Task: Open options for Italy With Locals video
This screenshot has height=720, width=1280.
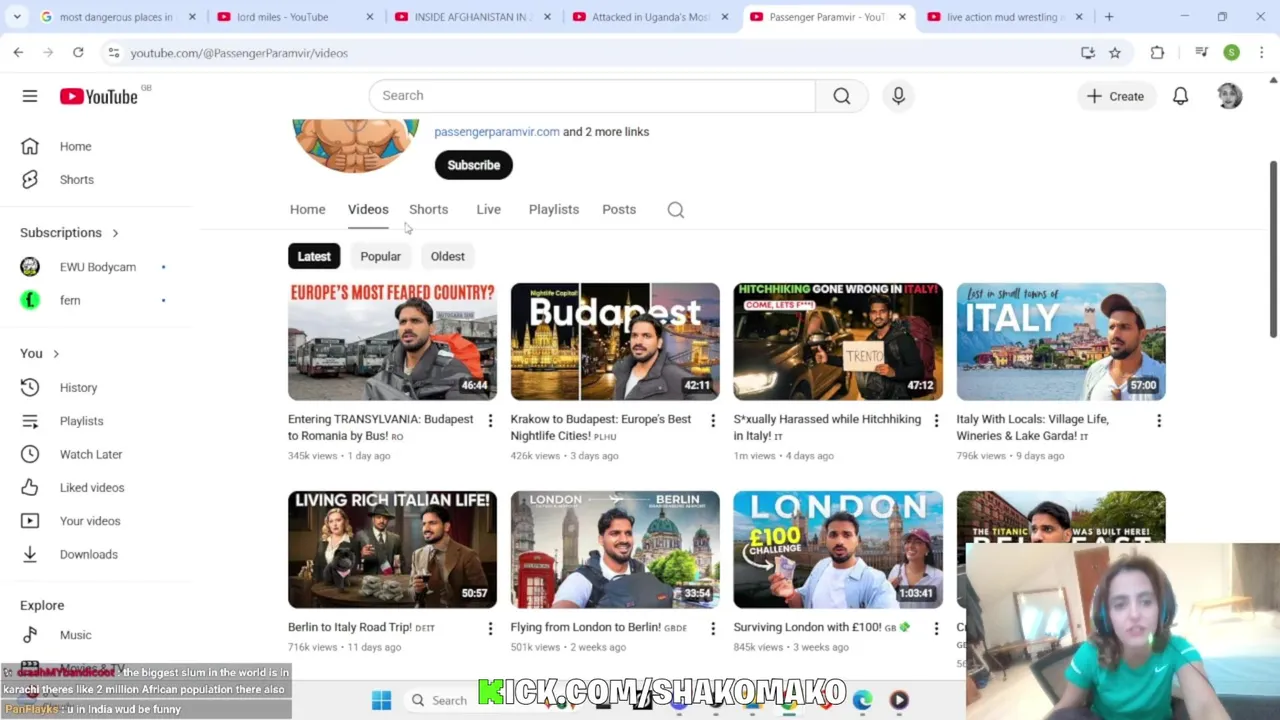Action: (x=1159, y=421)
